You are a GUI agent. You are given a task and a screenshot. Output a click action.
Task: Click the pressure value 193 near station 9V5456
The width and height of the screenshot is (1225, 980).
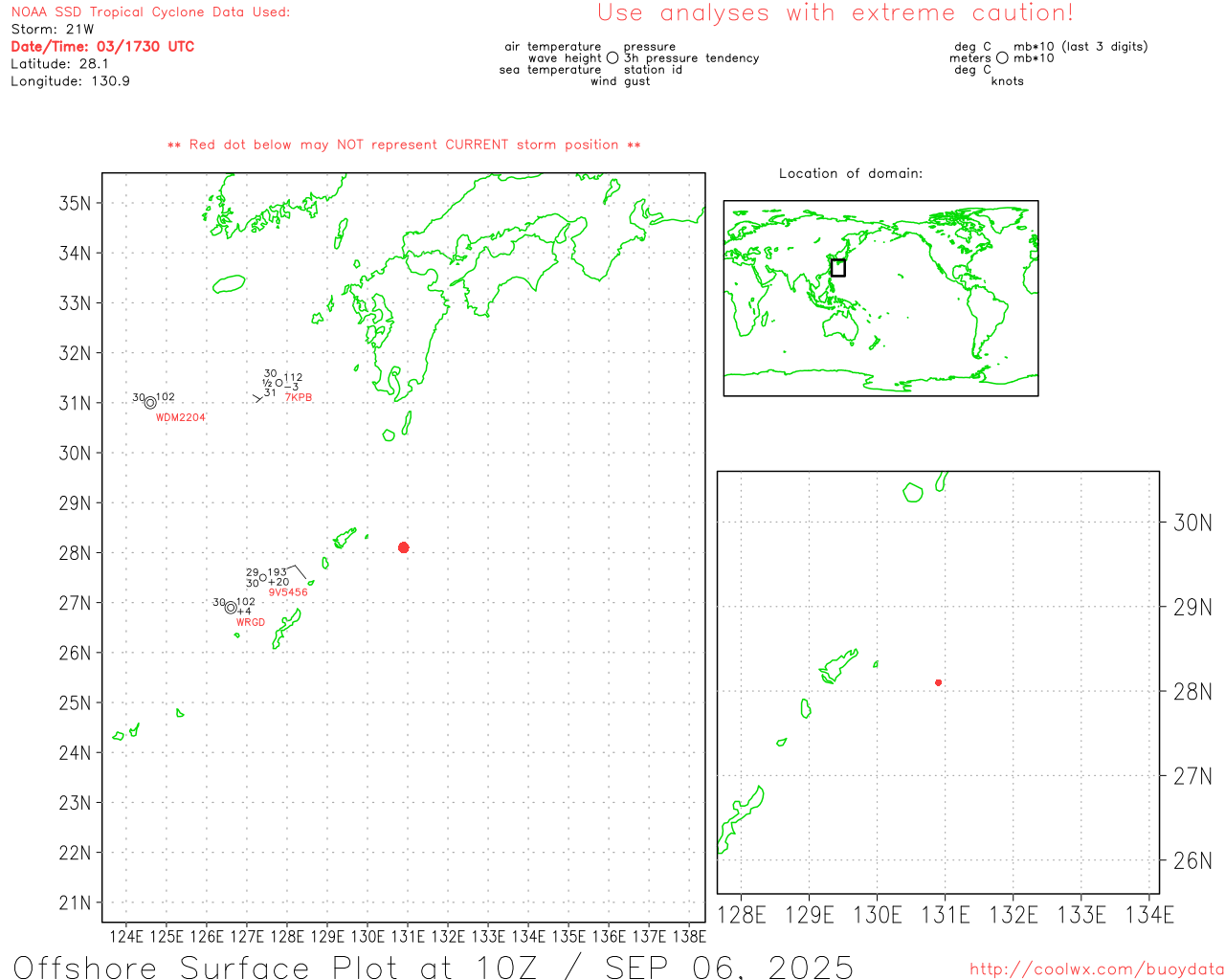click(x=278, y=572)
